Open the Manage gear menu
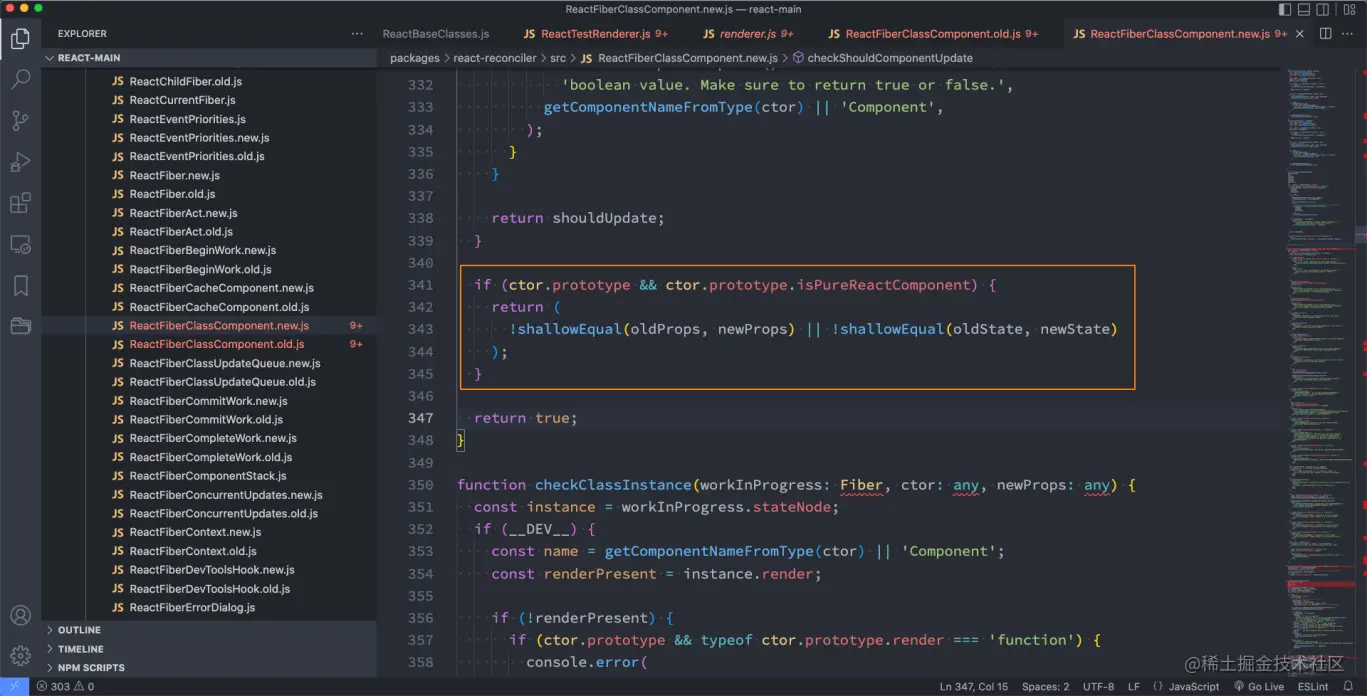Screen dimensions: 1367x696 point(20,656)
